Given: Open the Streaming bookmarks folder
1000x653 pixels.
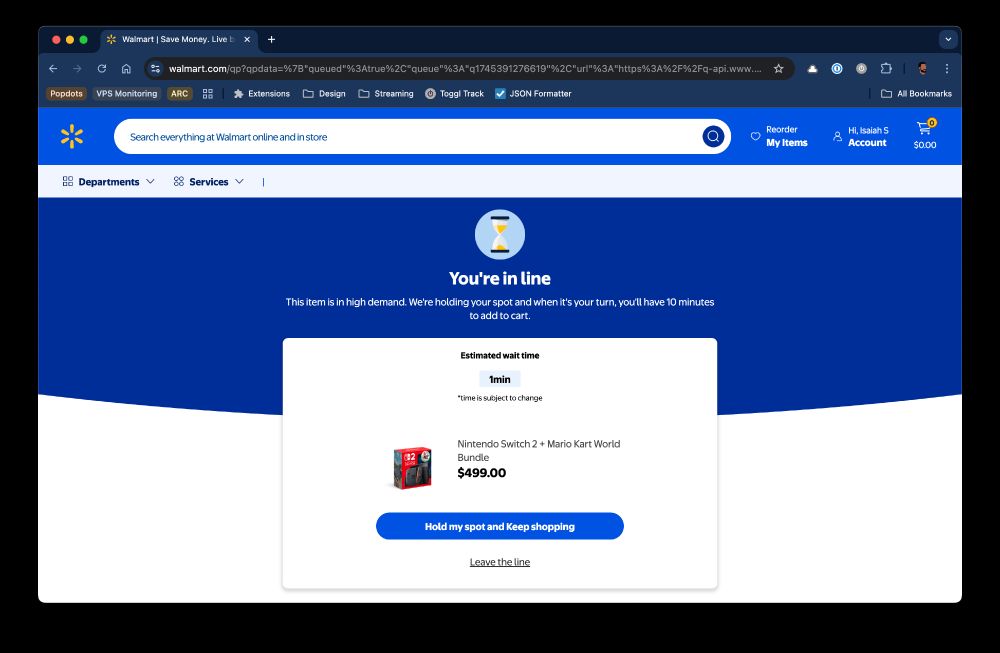Looking at the screenshot, I should 386,94.
